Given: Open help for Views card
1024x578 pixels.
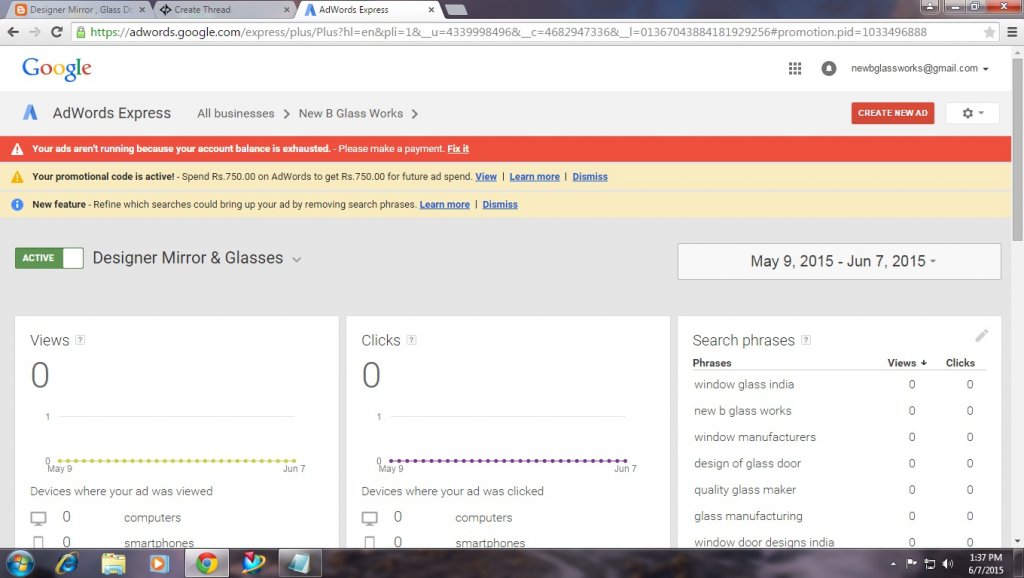Looking at the screenshot, I should tap(80, 340).
